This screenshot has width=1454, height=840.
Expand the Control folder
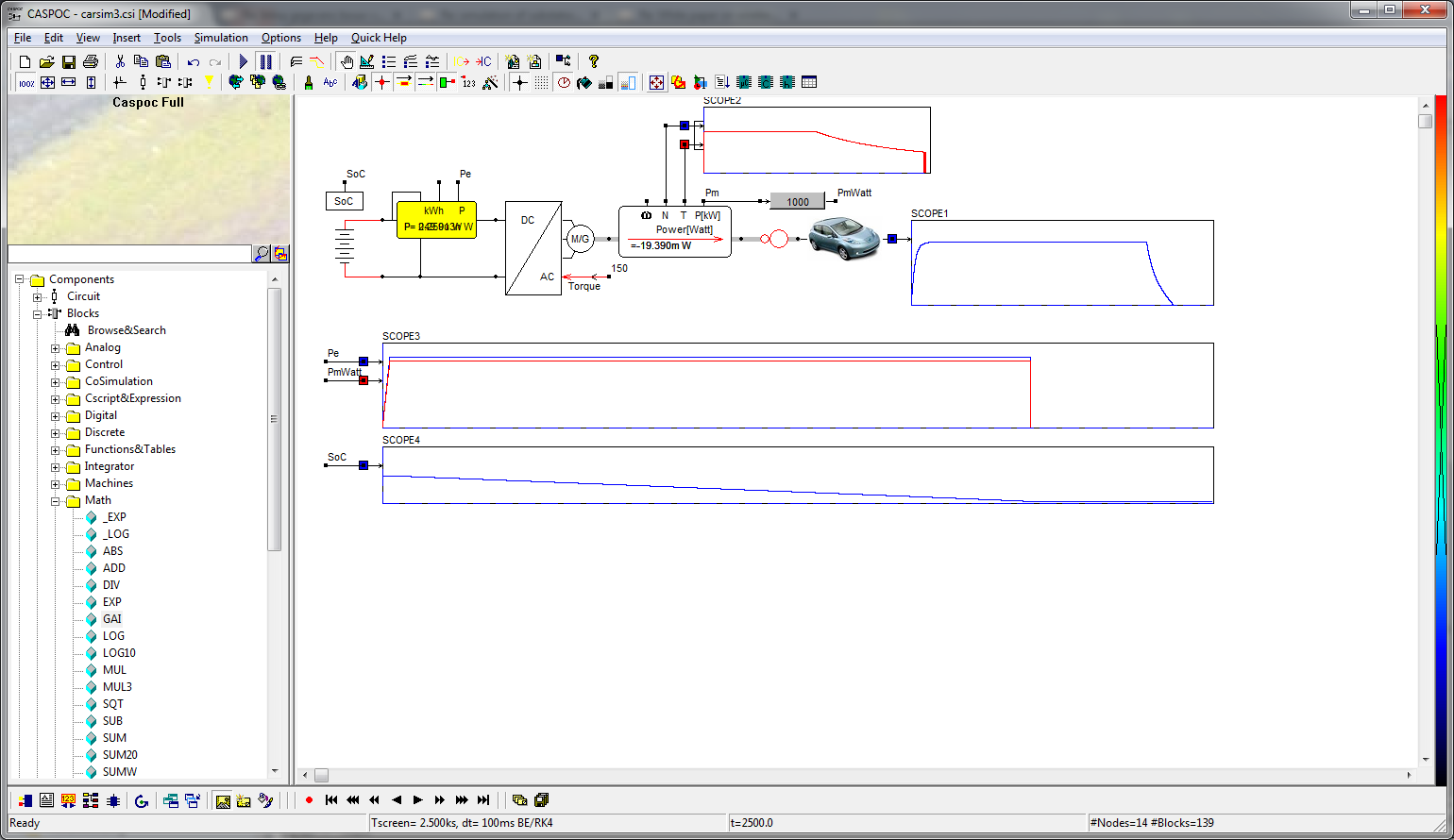(x=56, y=364)
